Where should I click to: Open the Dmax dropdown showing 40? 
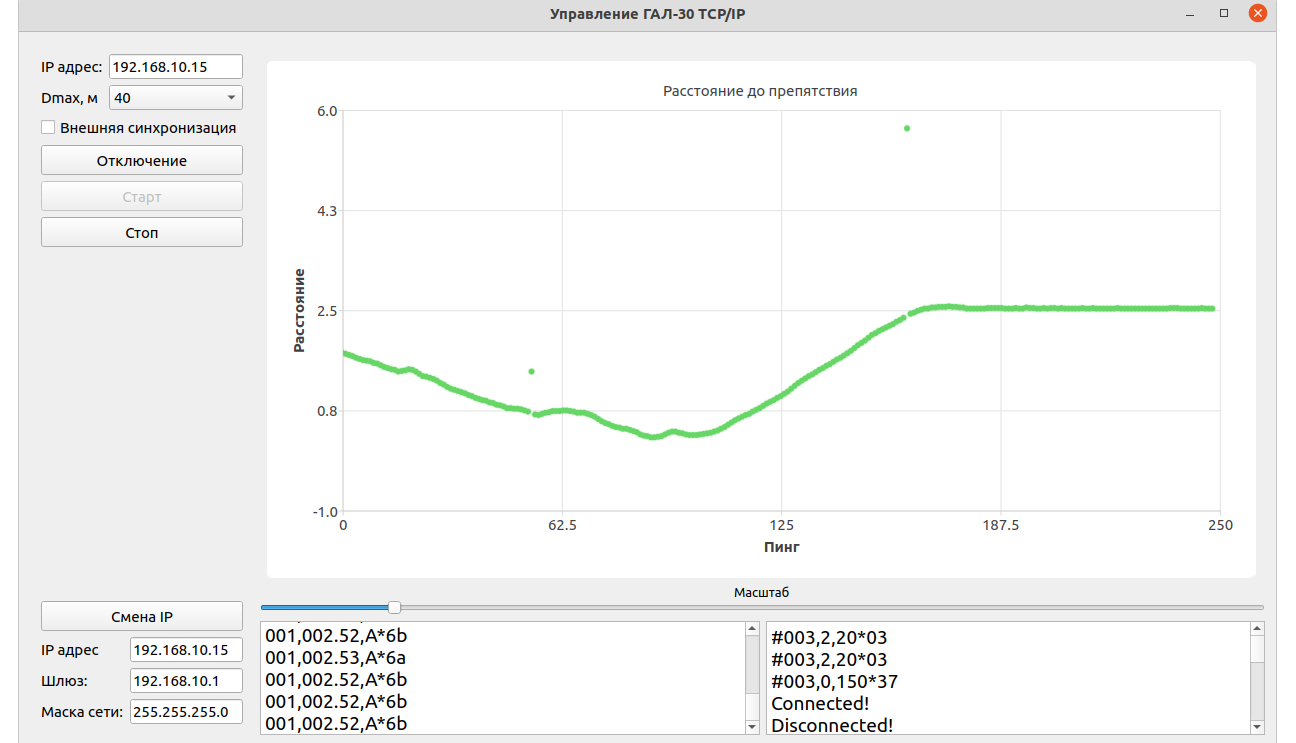coord(175,98)
